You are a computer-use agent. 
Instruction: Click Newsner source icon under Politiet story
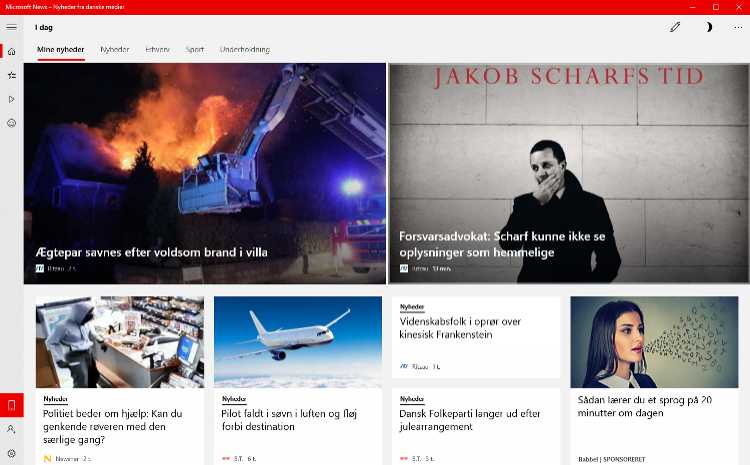[x=47, y=459]
